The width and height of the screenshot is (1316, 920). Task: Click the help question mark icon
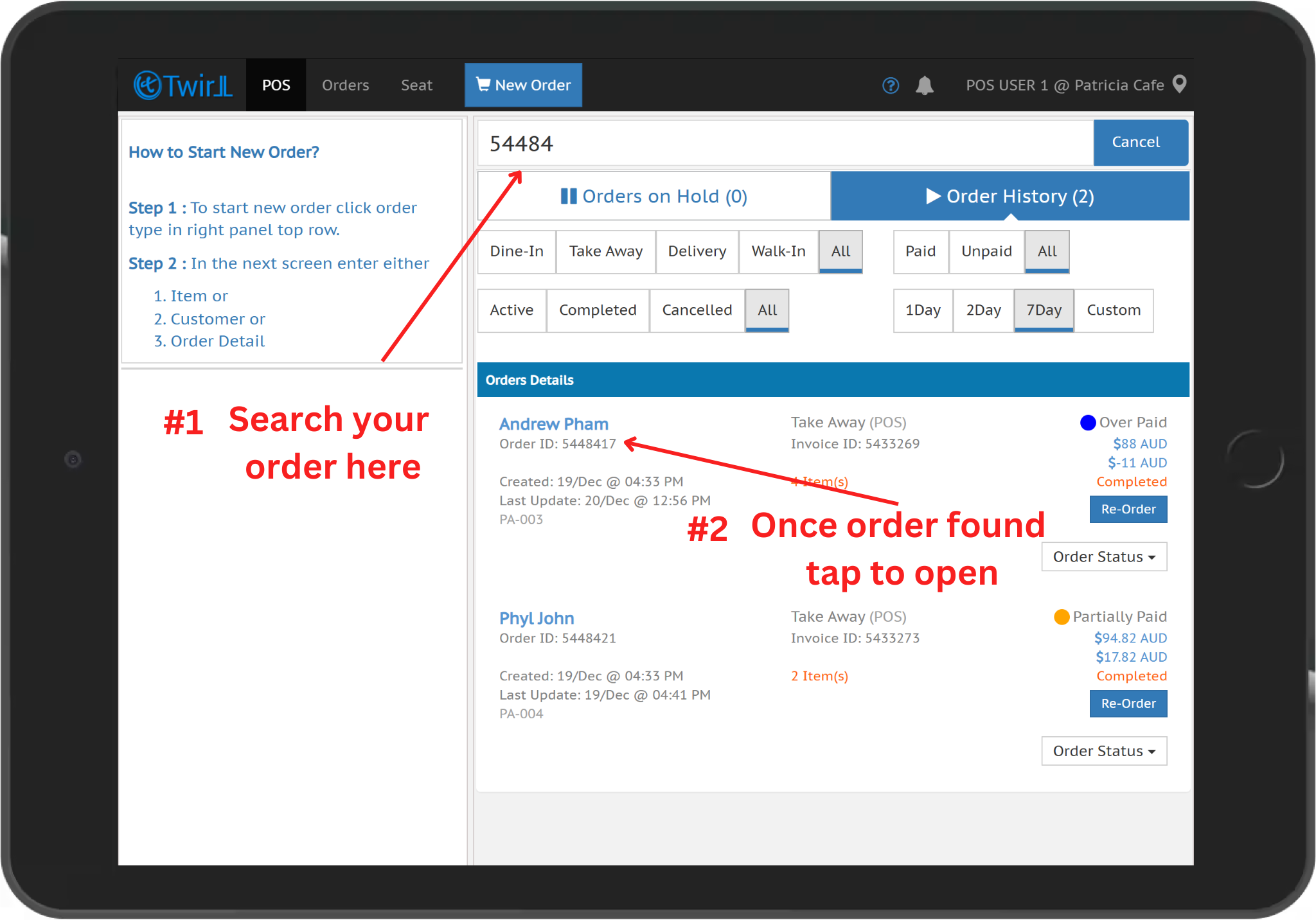point(890,85)
